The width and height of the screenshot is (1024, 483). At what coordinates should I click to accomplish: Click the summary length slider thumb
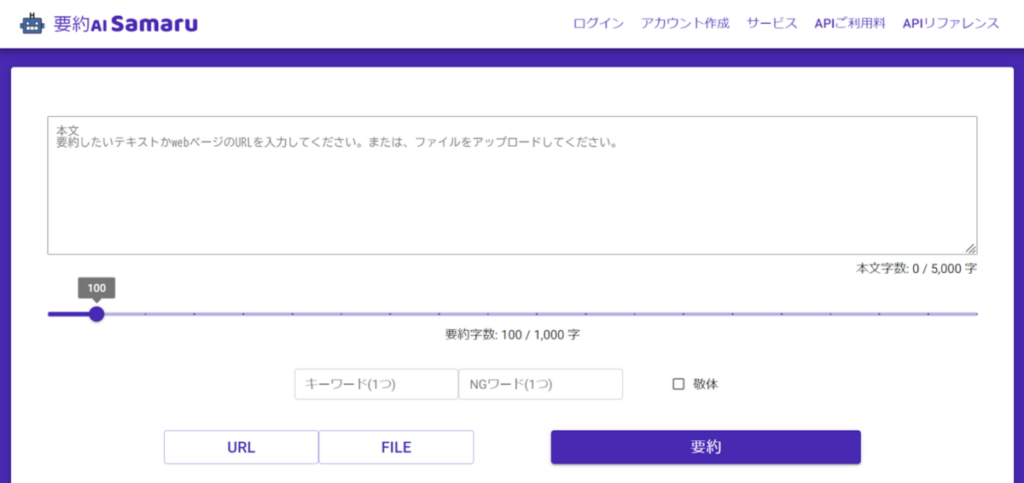pyautogui.click(x=97, y=314)
